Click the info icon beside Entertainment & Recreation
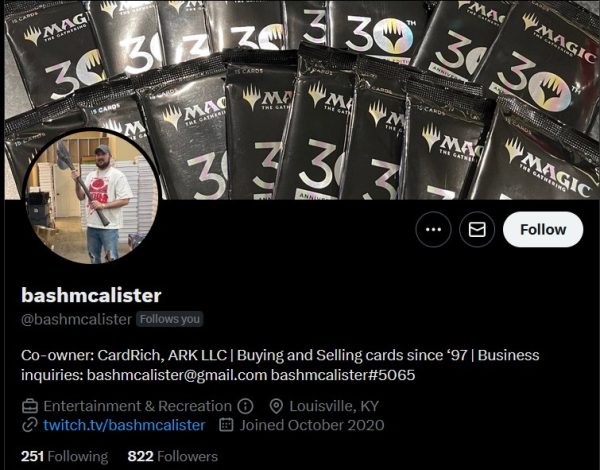Image resolution: width=600 pixels, height=470 pixels. click(x=245, y=406)
